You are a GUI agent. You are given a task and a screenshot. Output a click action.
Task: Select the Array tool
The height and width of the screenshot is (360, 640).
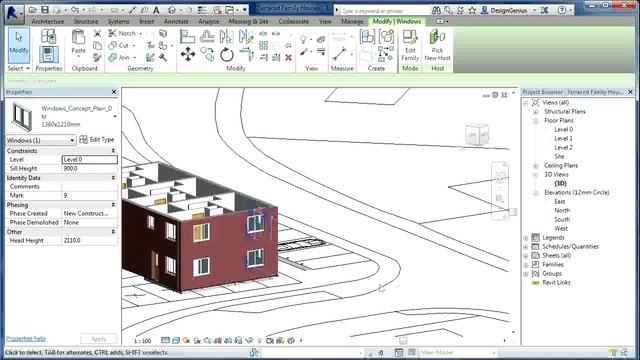264,45
